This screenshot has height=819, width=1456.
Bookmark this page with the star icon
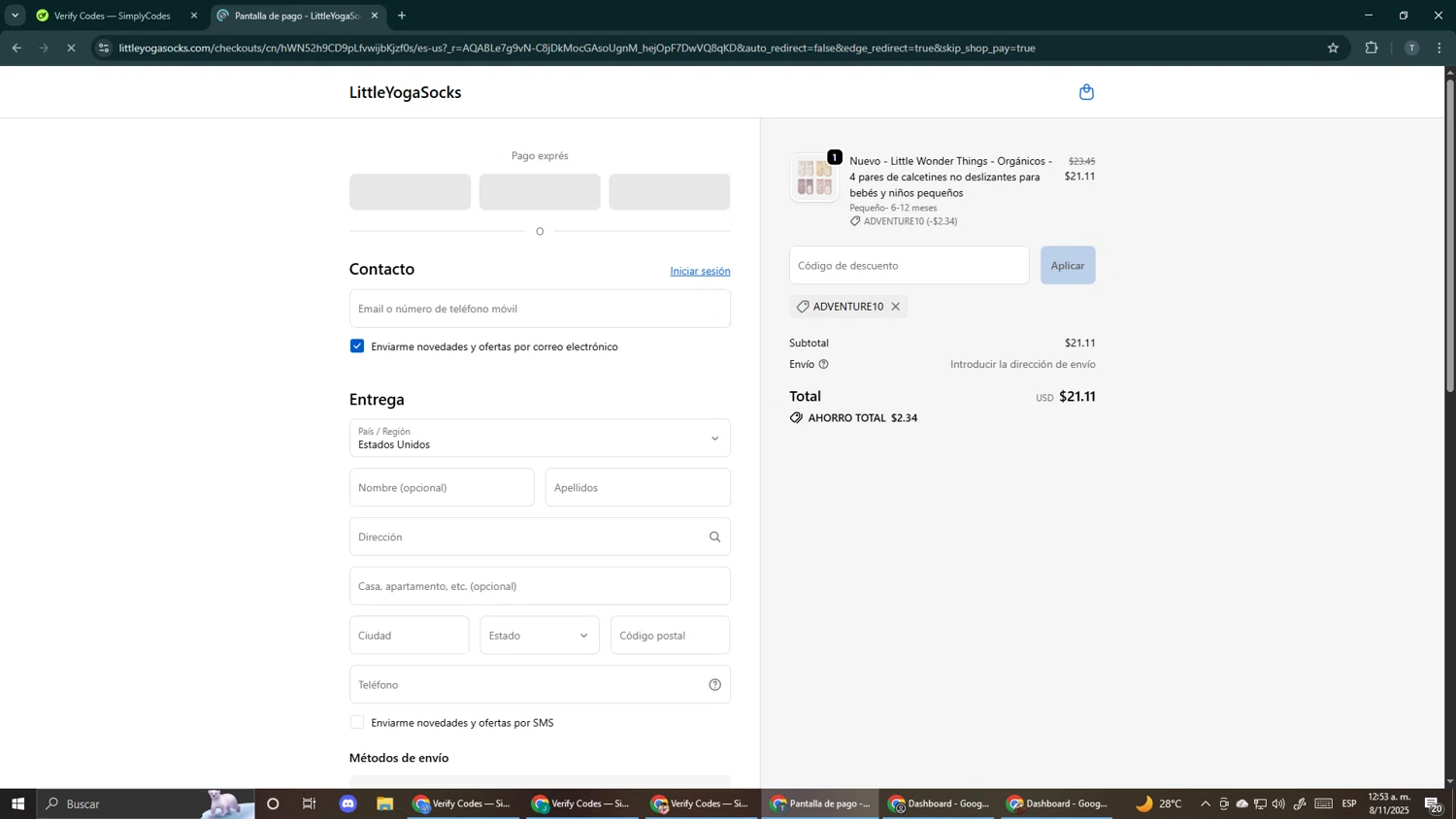click(1333, 48)
